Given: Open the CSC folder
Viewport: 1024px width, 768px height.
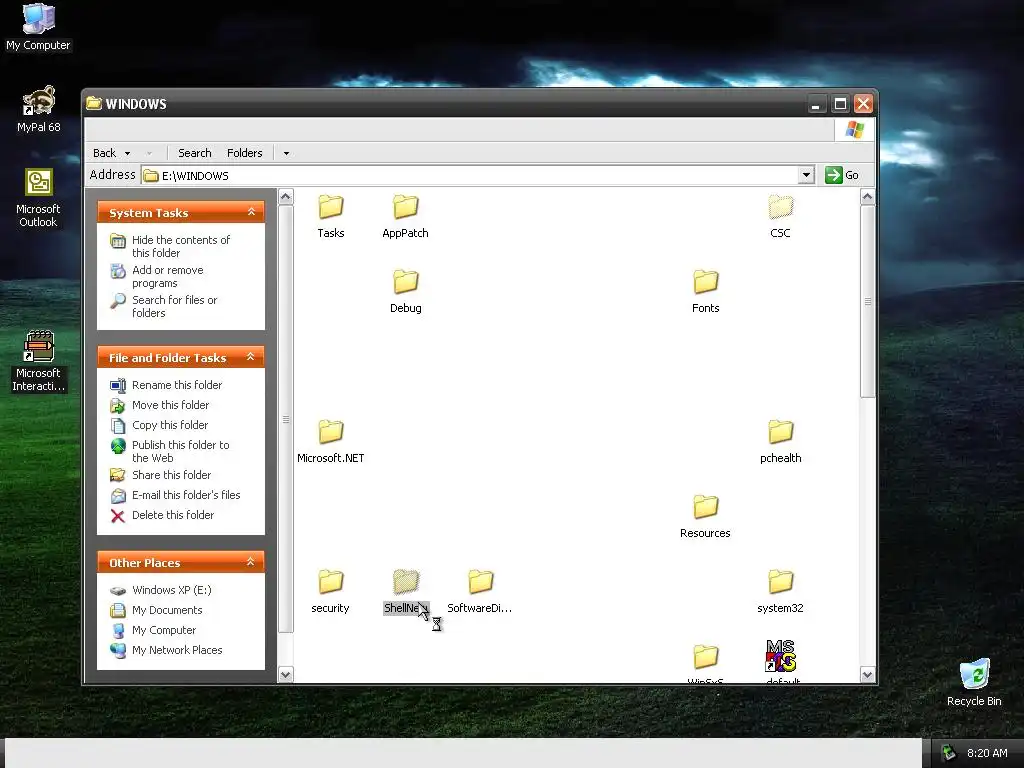Looking at the screenshot, I should (x=780, y=217).
